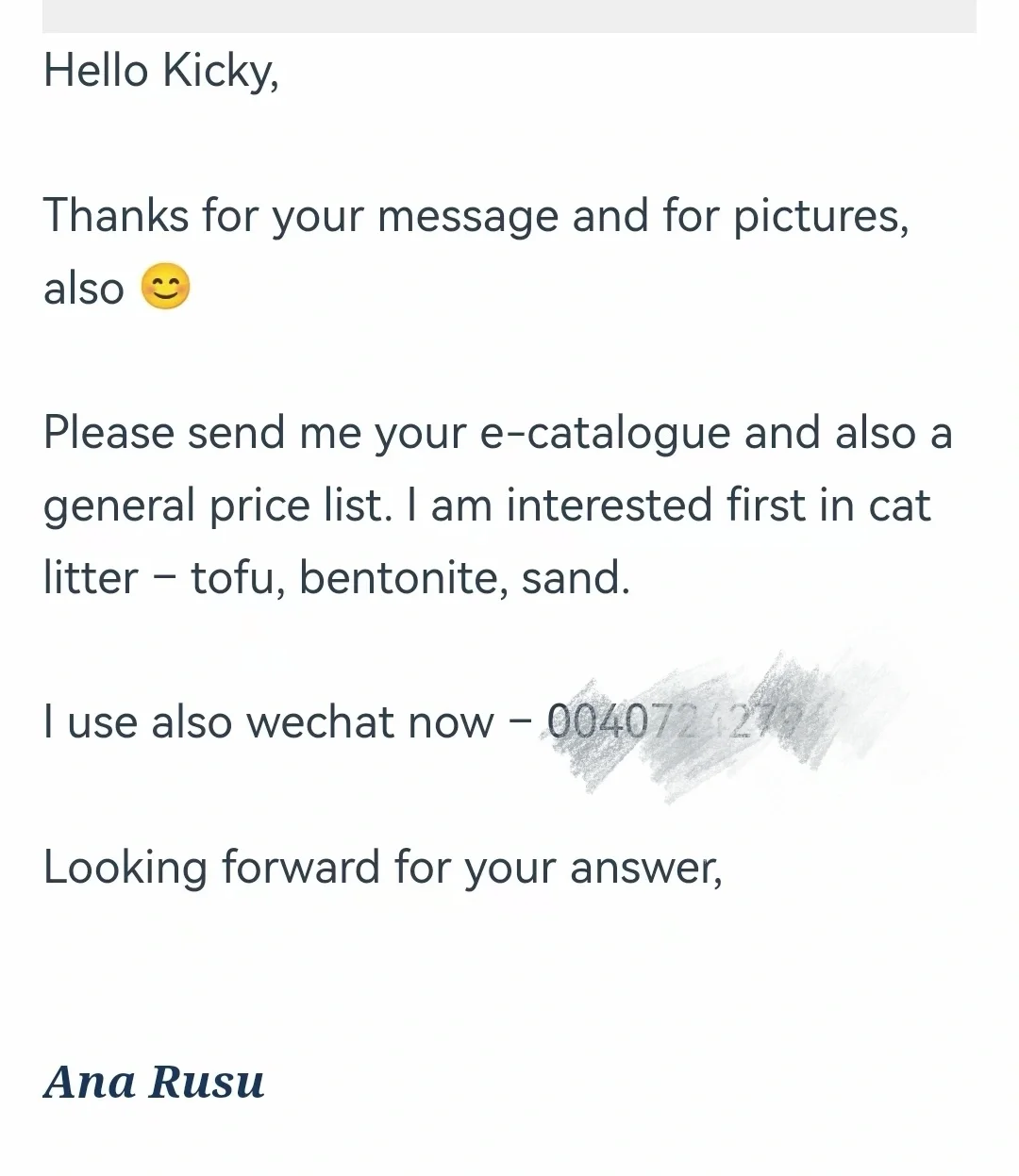Tap the gray bar above the email
This screenshot has height=1176, width=1019.
[509, 15]
